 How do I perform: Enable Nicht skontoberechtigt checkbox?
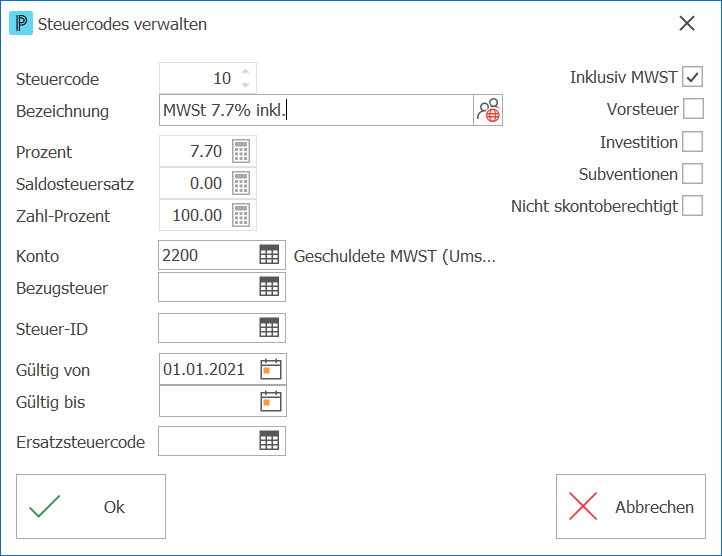[693, 205]
